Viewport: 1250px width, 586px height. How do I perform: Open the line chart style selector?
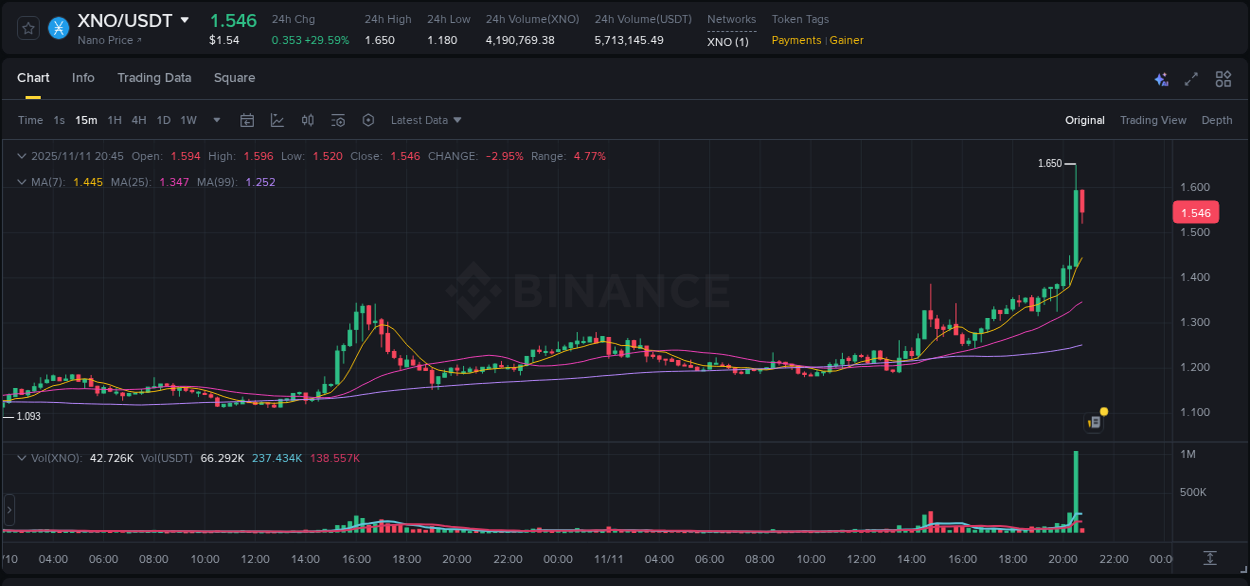pos(277,119)
